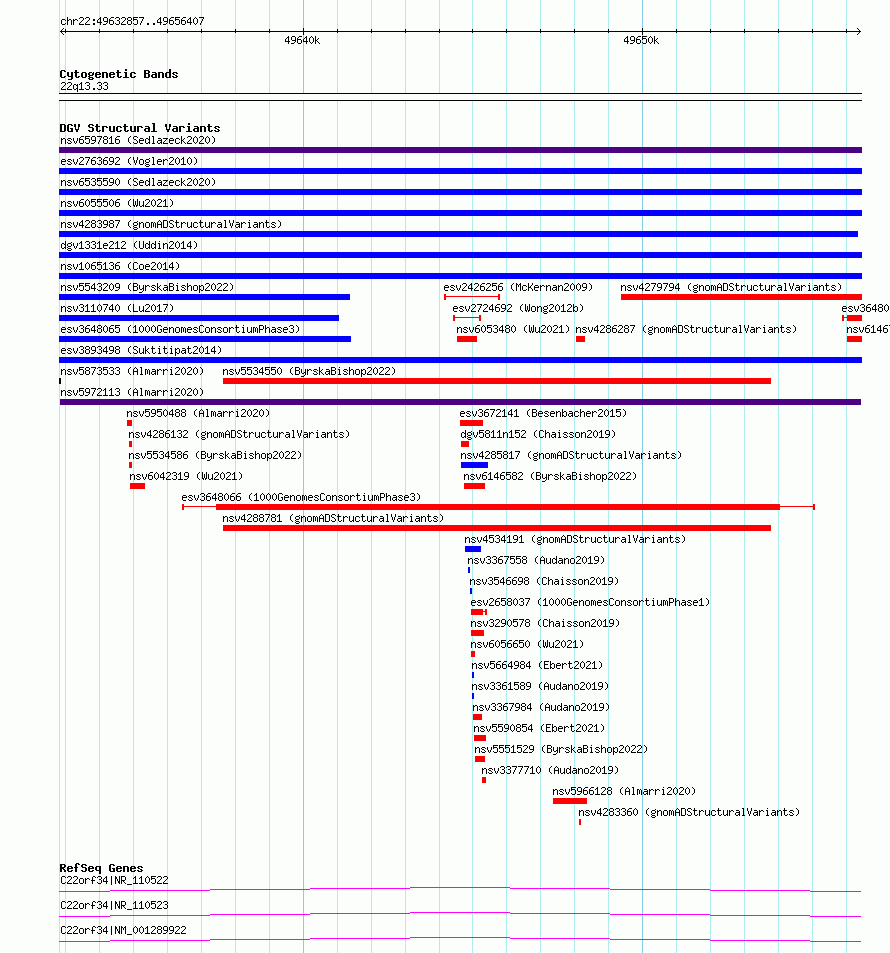Image resolution: width=890 pixels, height=953 pixels.
Task: Click the DGV Structural Variants track title
Action: coord(140,128)
